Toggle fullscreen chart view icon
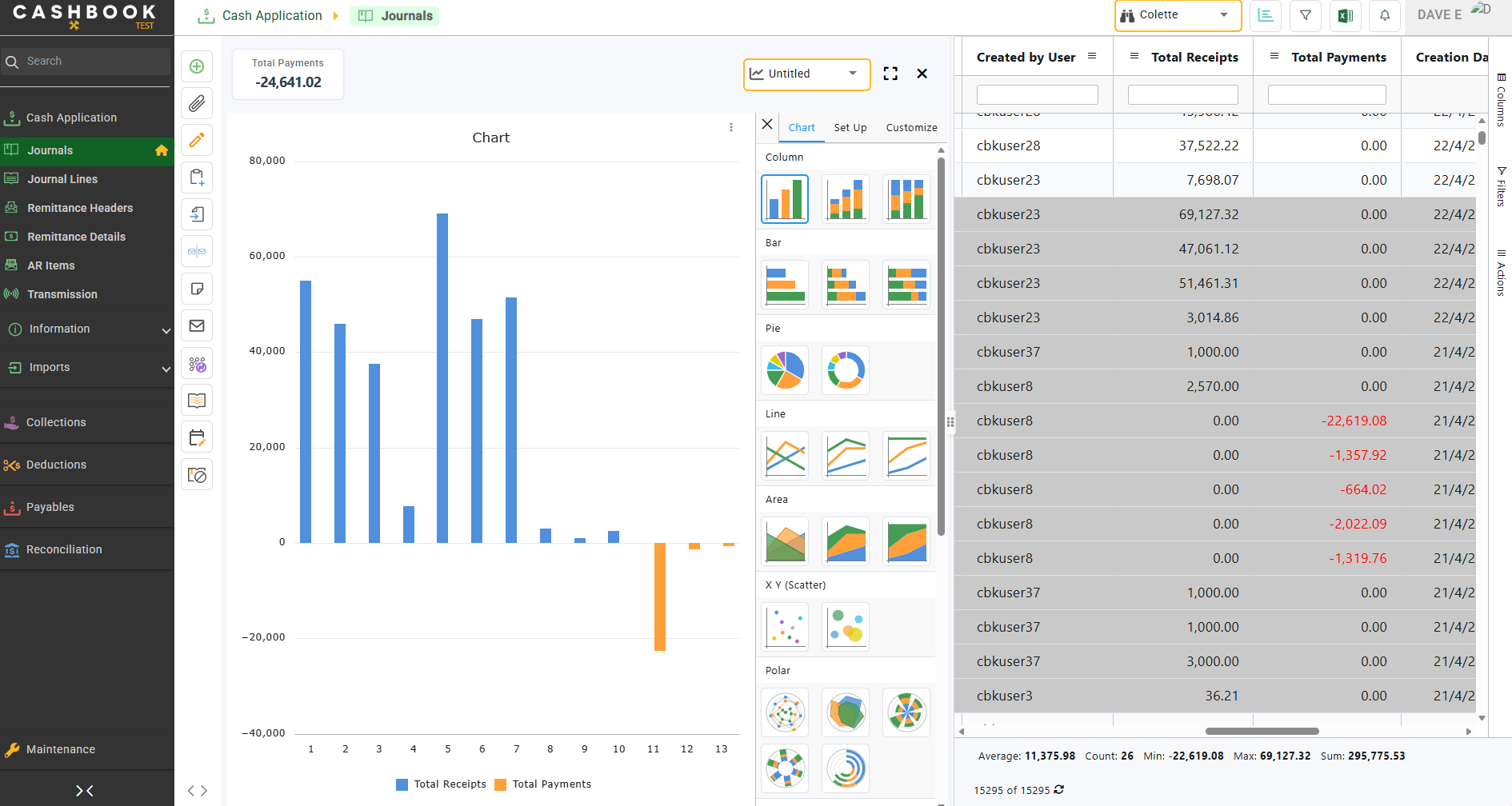The height and width of the screenshot is (806, 1512). (x=890, y=74)
